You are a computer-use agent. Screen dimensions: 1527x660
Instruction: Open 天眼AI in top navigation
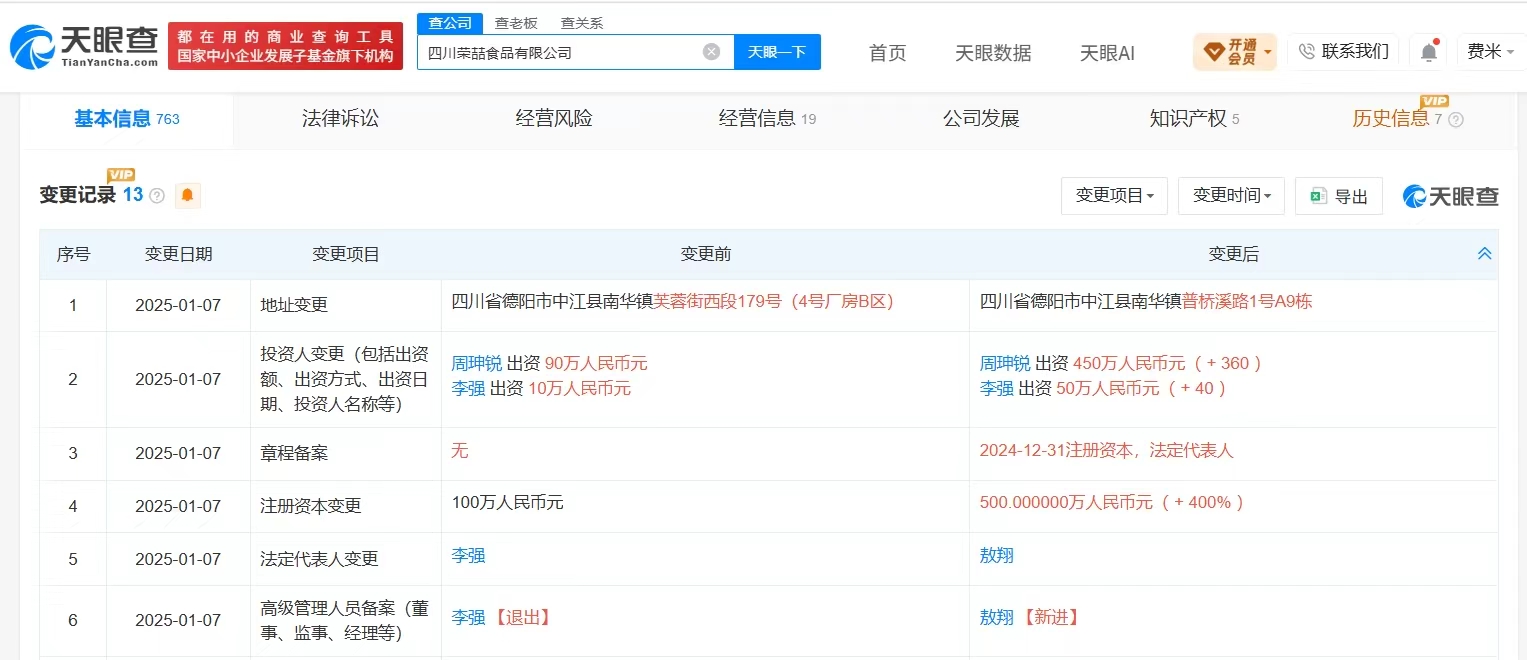(x=1107, y=53)
